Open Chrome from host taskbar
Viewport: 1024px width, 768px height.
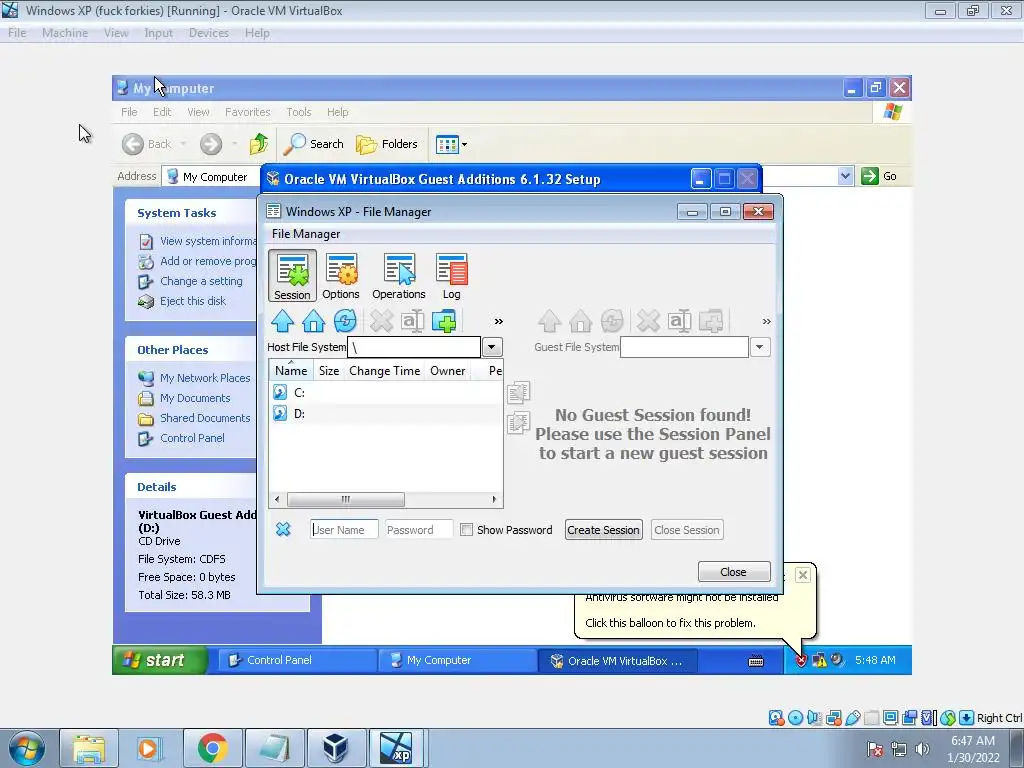pos(213,748)
